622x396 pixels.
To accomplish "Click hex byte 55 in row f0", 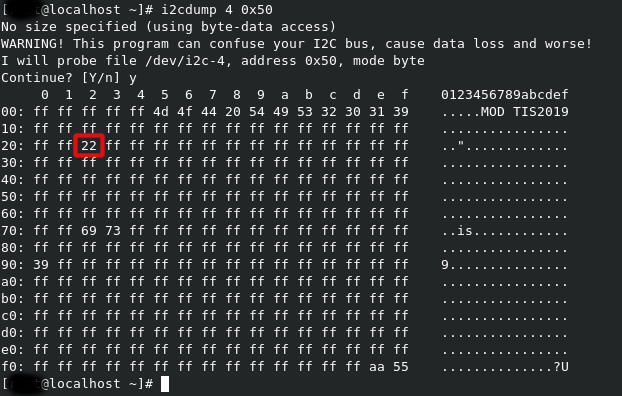I will coord(401,367).
